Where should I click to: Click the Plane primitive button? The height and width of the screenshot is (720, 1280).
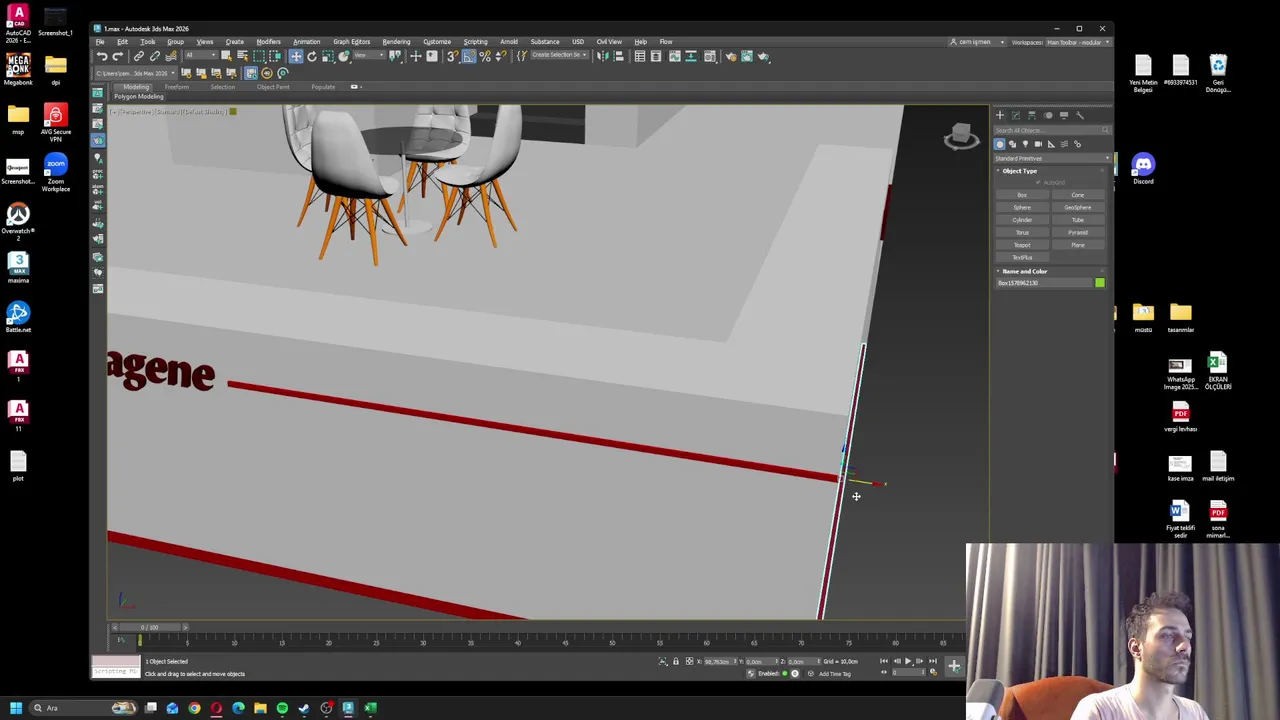[1077, 245]
